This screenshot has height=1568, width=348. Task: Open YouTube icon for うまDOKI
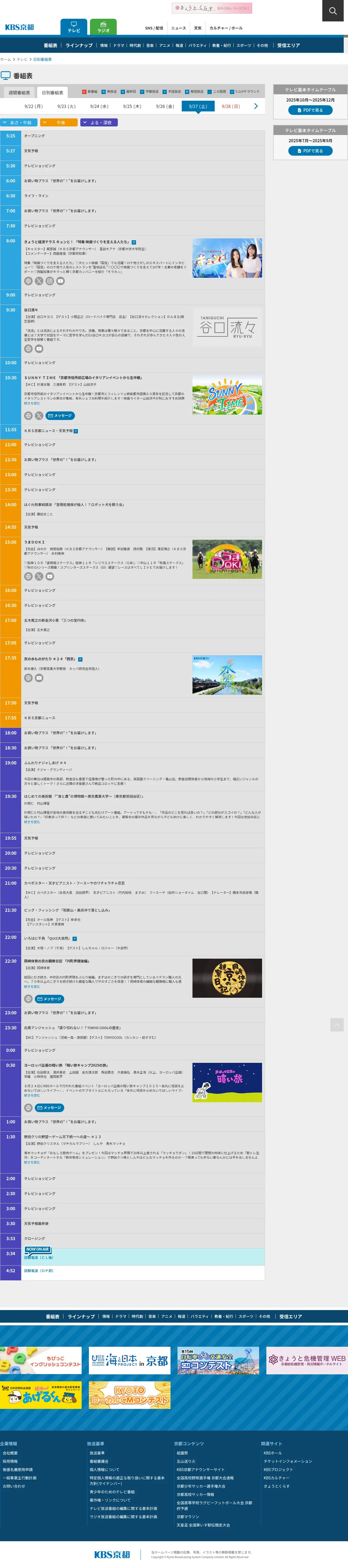click(50, 576)
